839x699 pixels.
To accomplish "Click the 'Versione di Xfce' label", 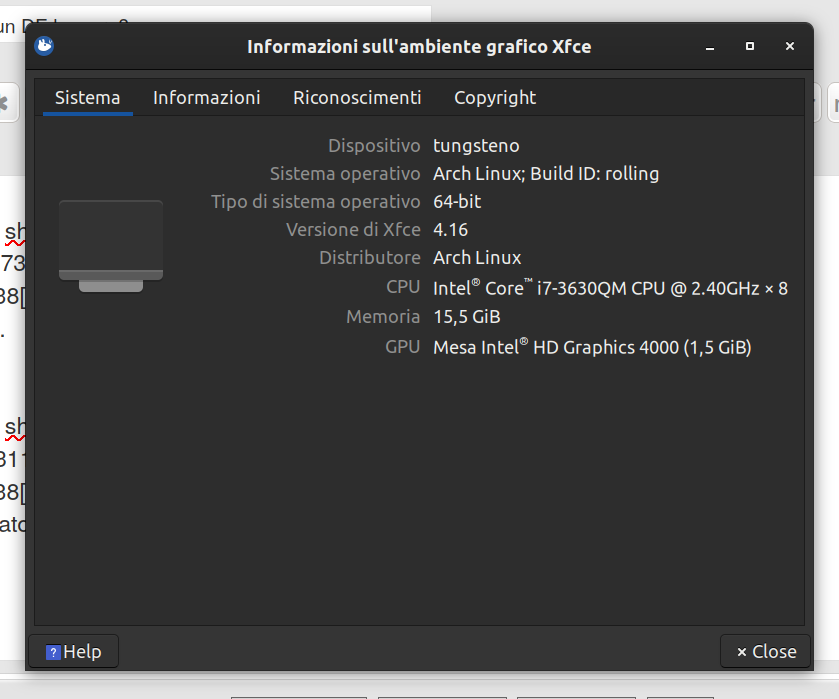I will click(x=353, y=230).
